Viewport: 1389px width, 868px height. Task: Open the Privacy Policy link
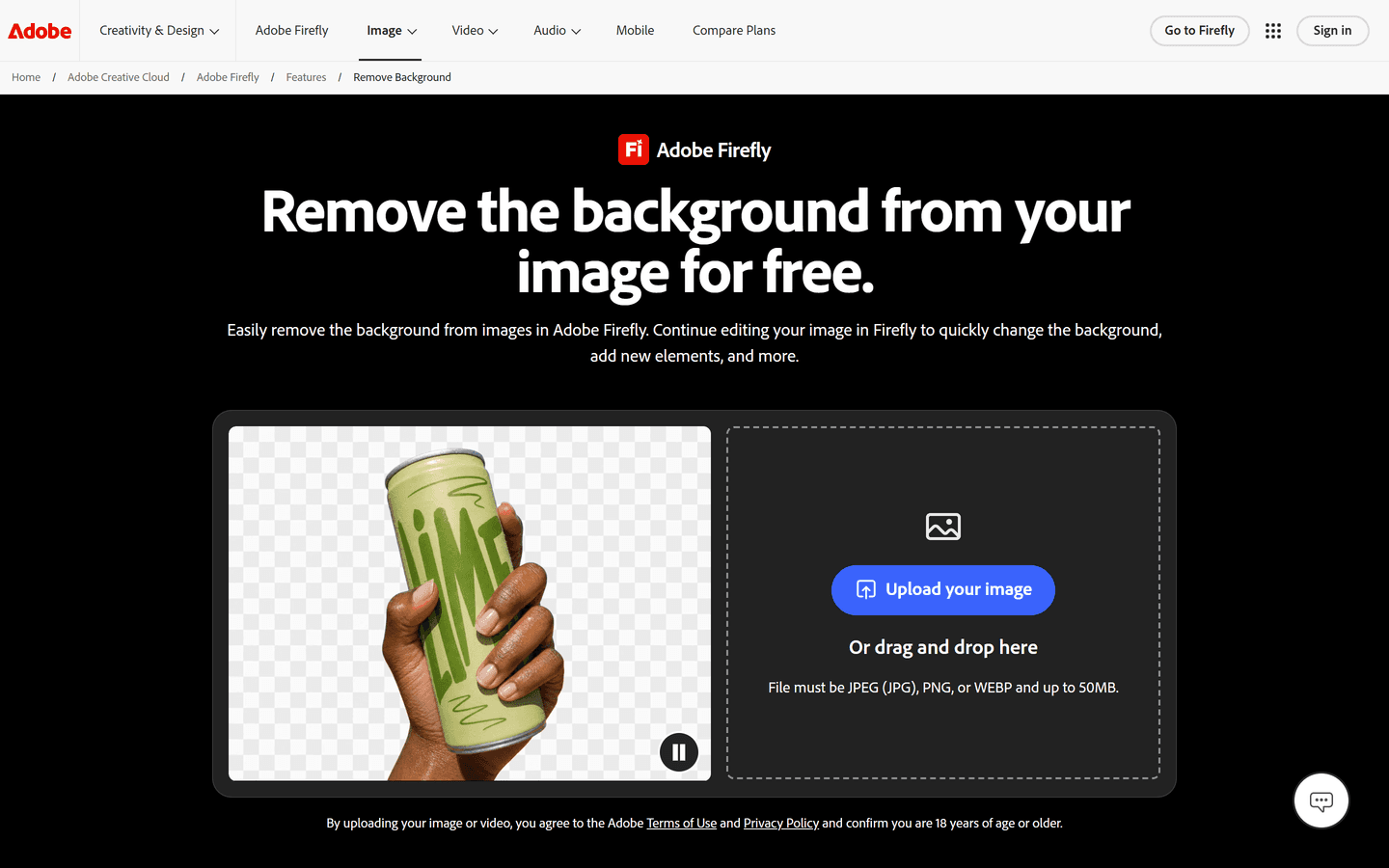[x=781, y=824]
